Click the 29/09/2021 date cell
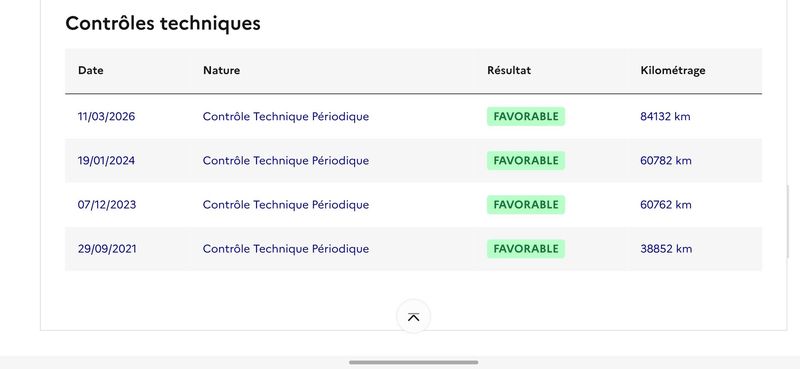 (x=107, y=249)
